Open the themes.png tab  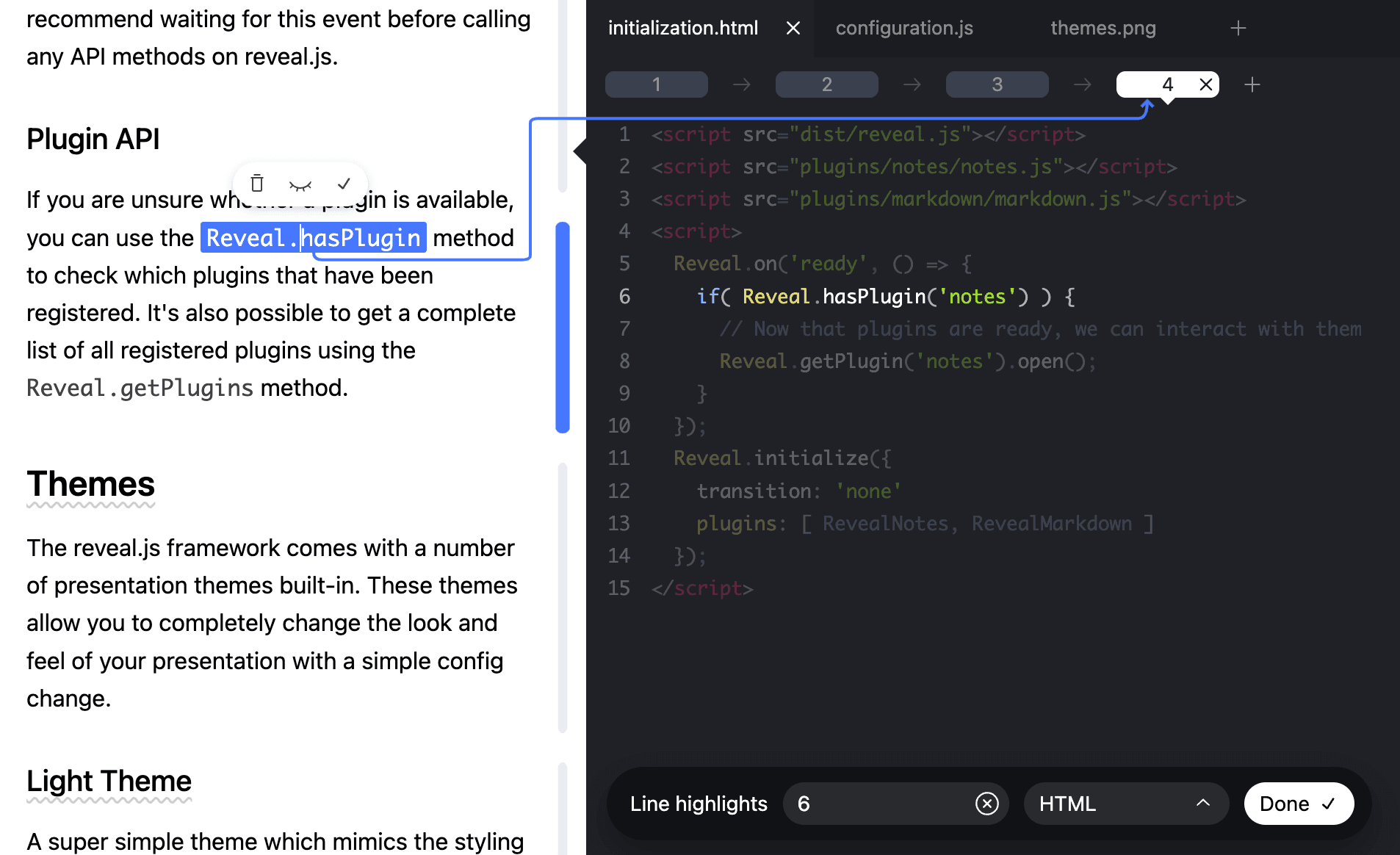point(1103,28)
